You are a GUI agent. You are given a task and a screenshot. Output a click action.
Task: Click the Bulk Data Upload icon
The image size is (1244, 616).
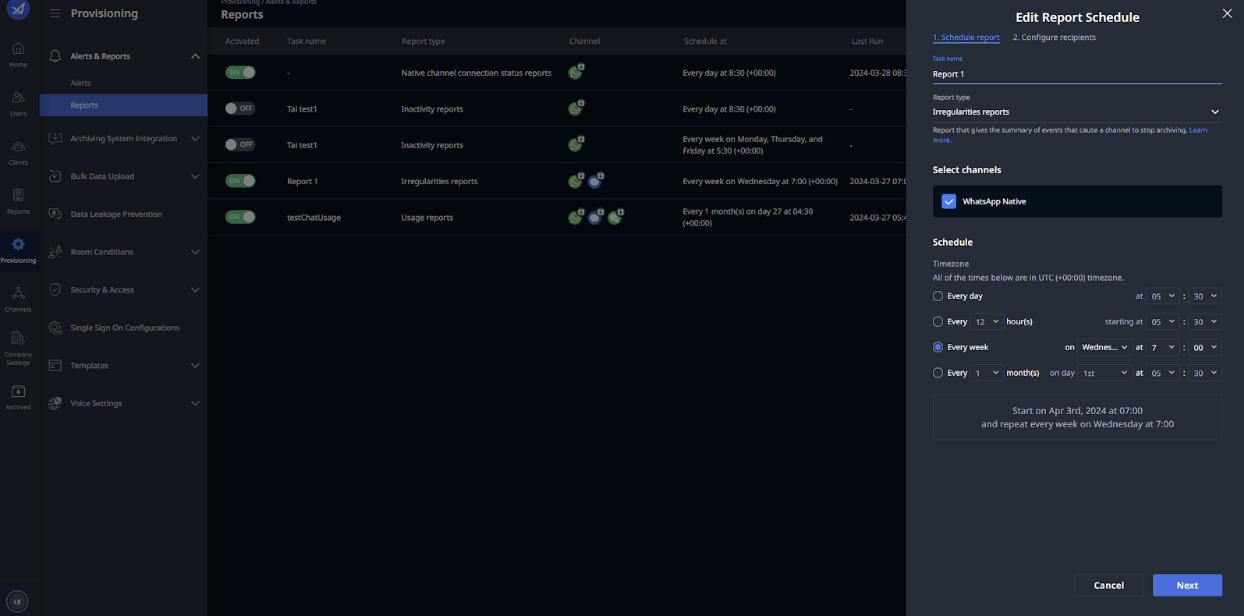55,176
